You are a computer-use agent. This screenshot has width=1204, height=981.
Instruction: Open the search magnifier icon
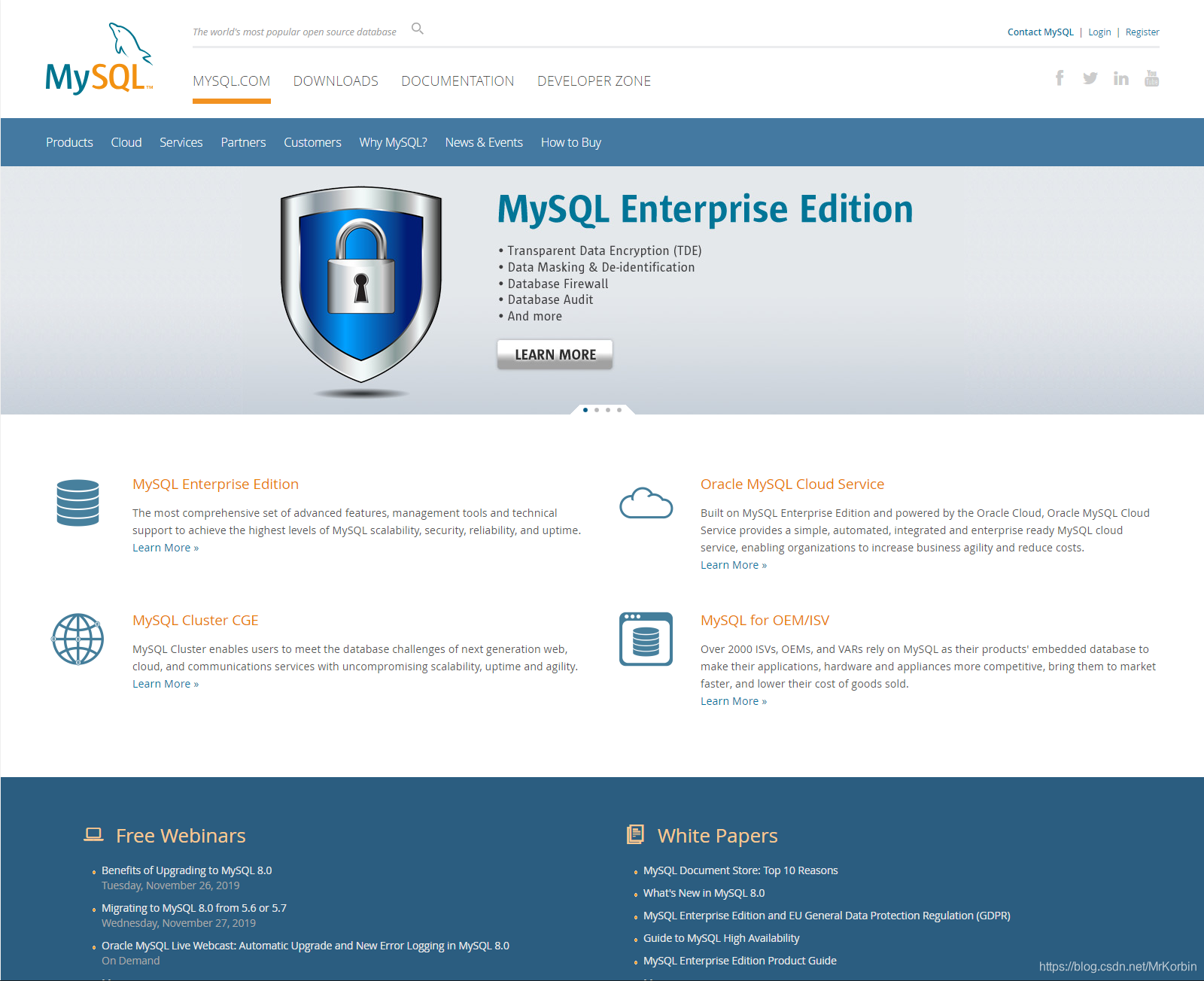click(418, 29)
